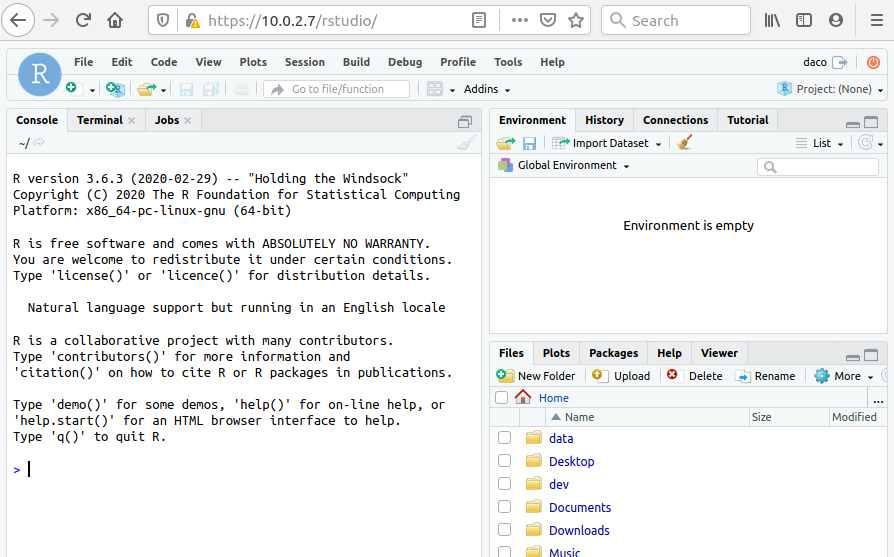This screenshot has height=557, width=894.
Task: Clear console with the broom icon
Action: pyautogui.click(x=466, y=142)
